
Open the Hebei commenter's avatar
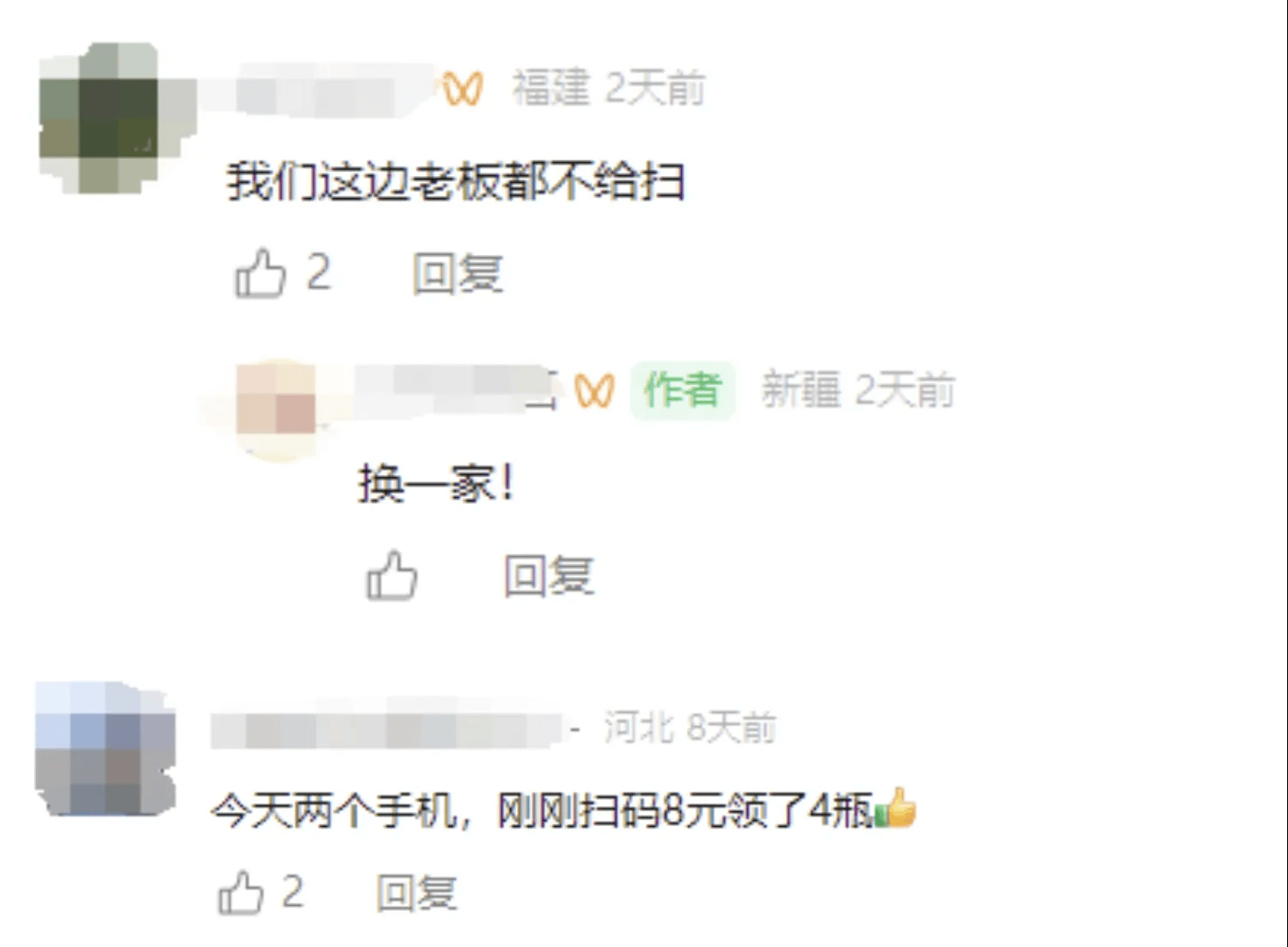point(105,748)
